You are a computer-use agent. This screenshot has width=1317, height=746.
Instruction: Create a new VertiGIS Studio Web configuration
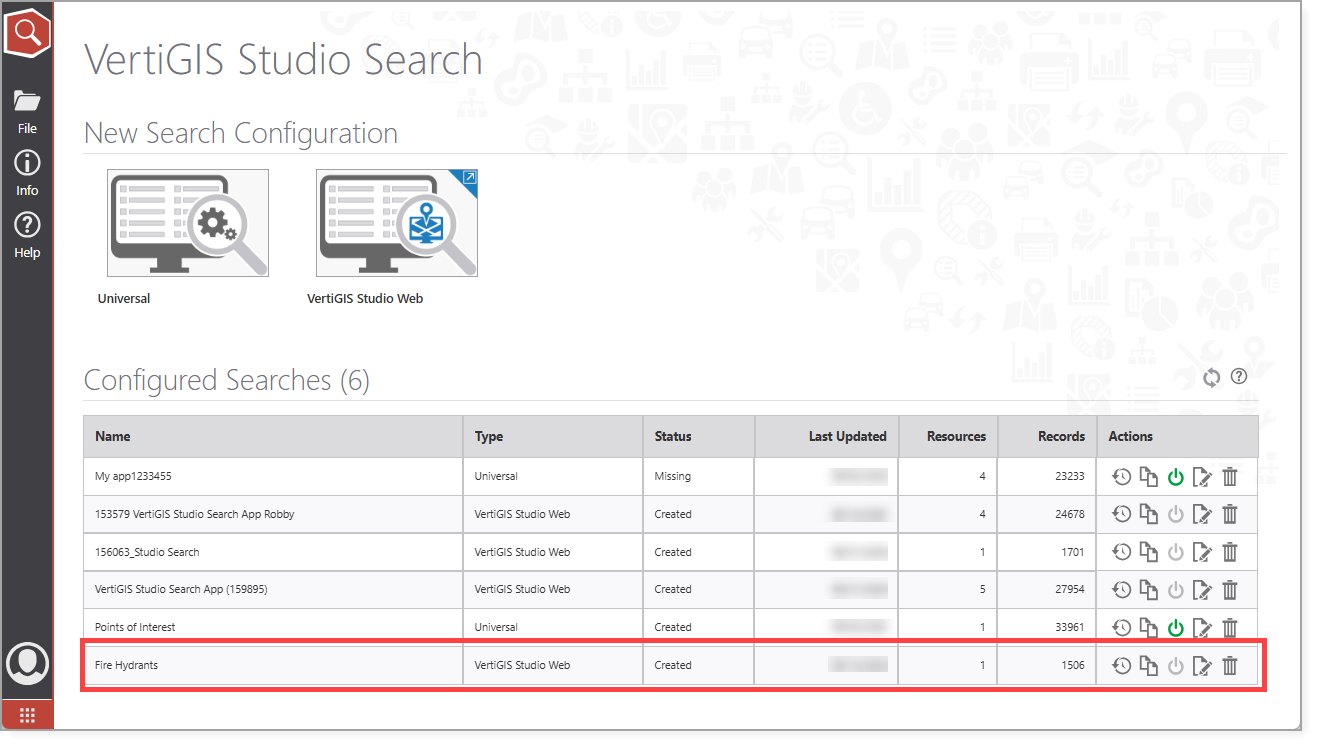(x=397, y=223)
